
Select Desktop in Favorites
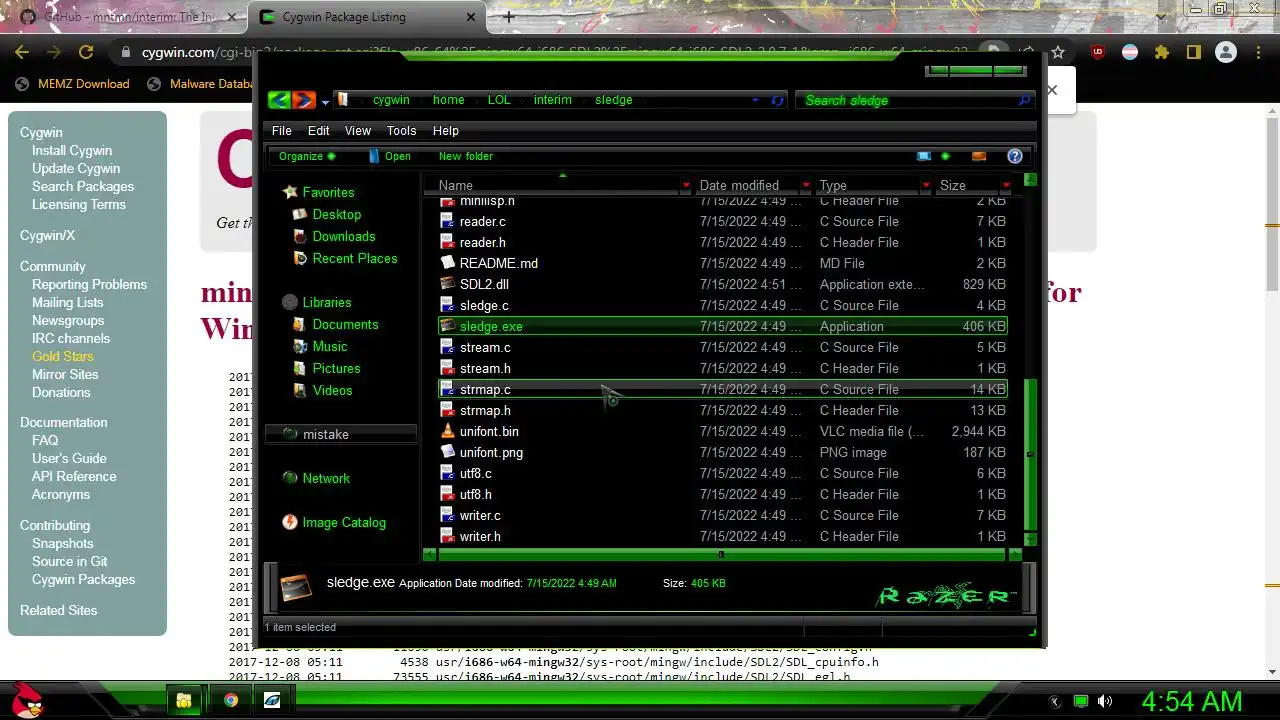(336, 214)
